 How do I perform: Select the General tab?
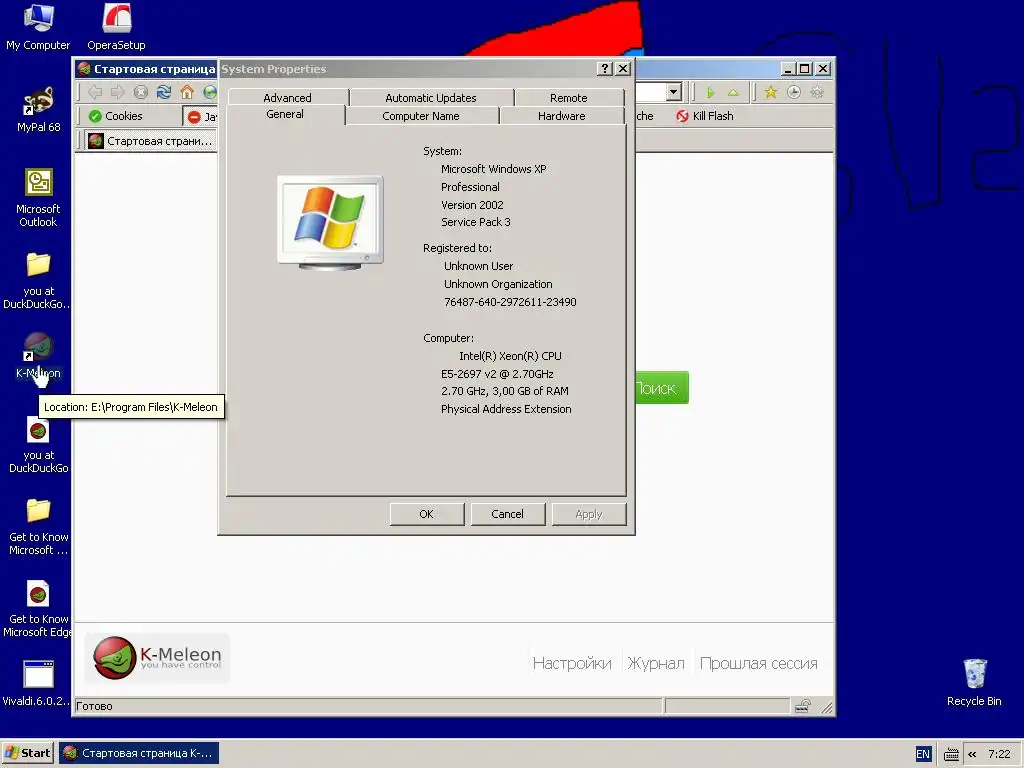285,114
